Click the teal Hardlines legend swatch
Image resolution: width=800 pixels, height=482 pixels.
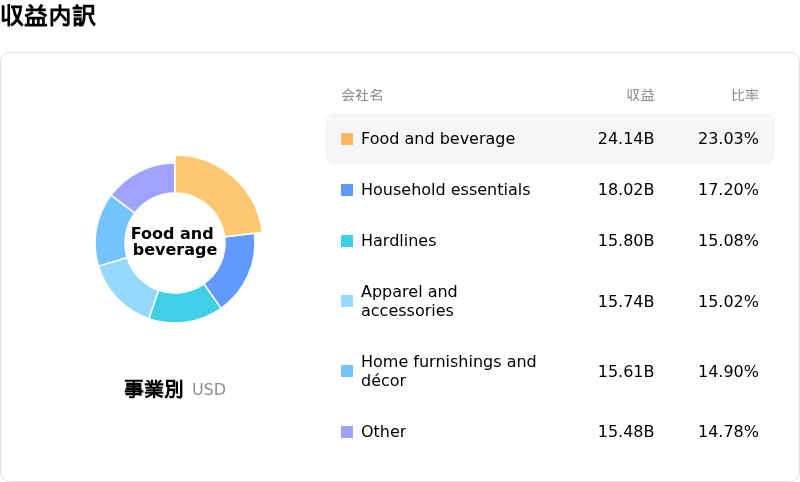tap(347, 241)
